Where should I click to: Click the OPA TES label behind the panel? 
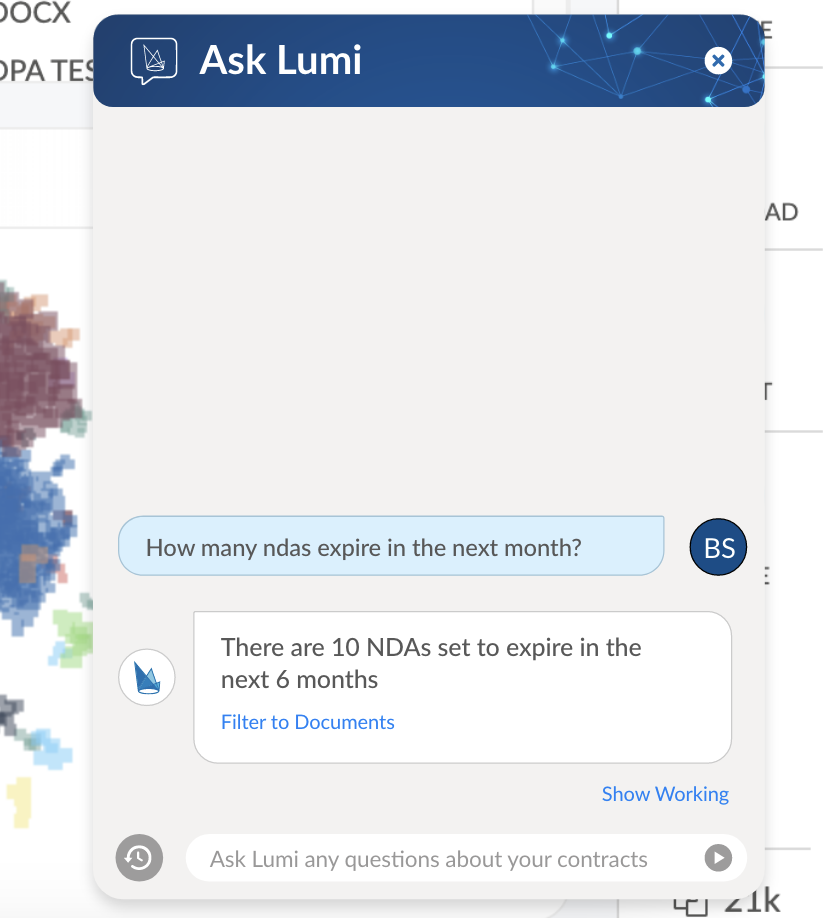click(x=45, y=70)
